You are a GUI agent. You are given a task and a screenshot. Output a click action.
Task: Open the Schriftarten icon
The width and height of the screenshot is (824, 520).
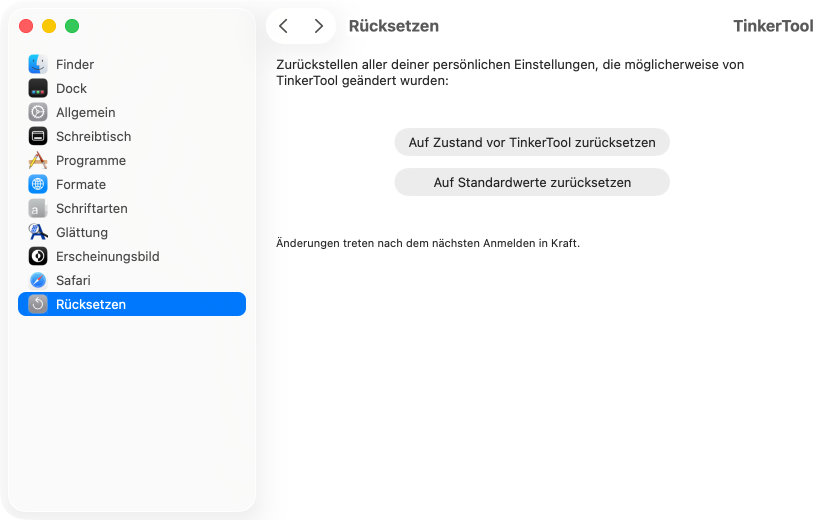[x=38, y=208]
